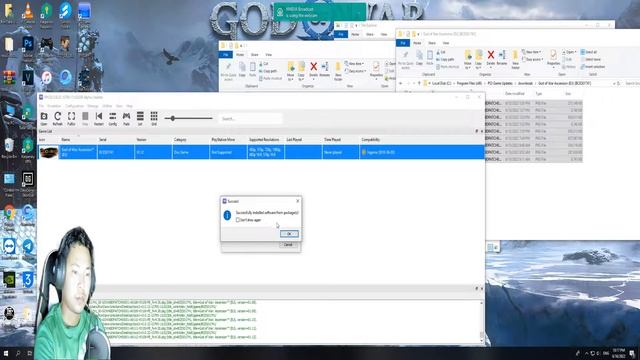Open the New item dropdown in left Explorer
640x360 pixels.
[x=354, y=64]
